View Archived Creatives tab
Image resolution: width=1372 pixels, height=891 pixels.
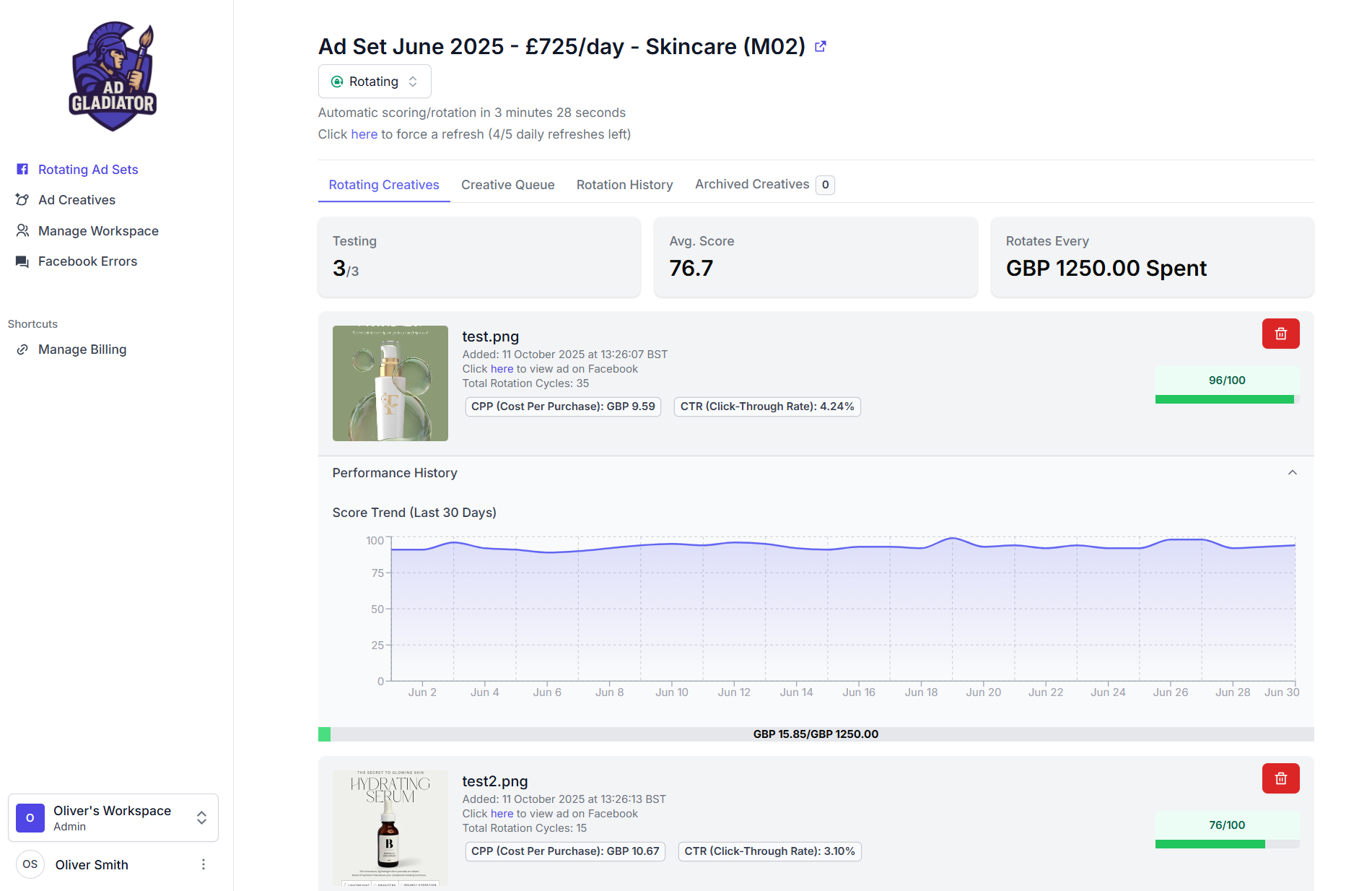pyautogui.click(x=752, y=184)
